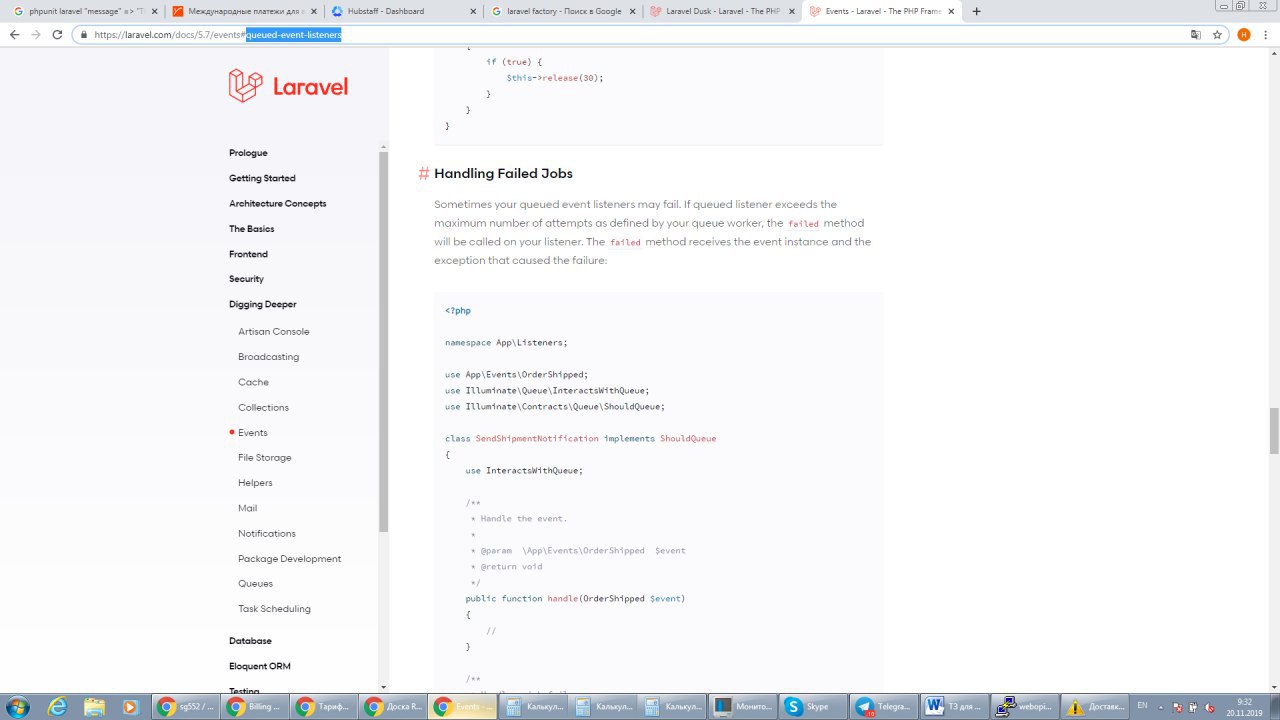Open a new browser tab with plus
This screenshot has height=720, width=1280.
tap(976, 11)
